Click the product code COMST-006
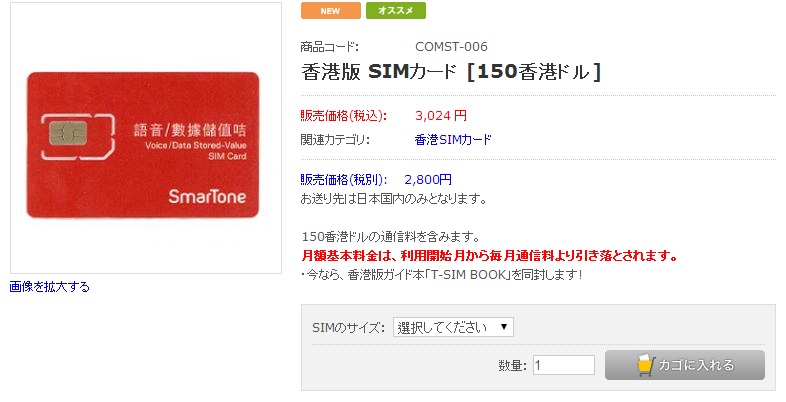The height and width of the screenshot is (402, 786). [451, 46]
